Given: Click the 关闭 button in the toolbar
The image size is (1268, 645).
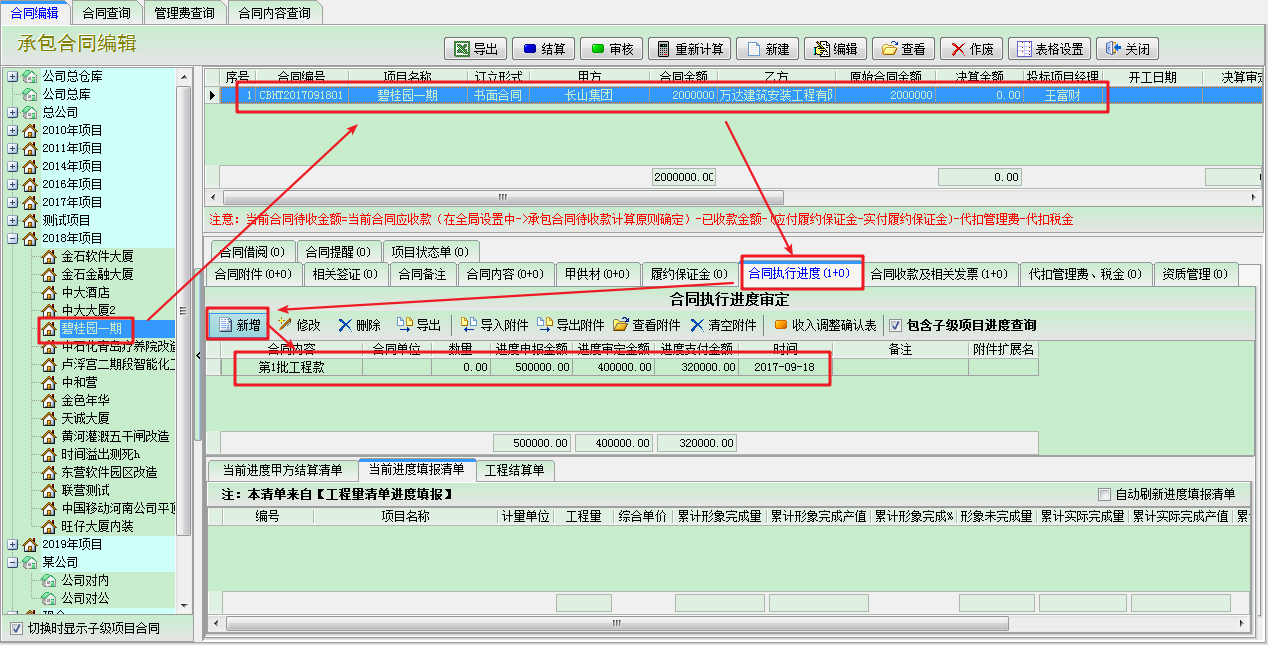Looking at the screenshot, I should [1127, 49].
